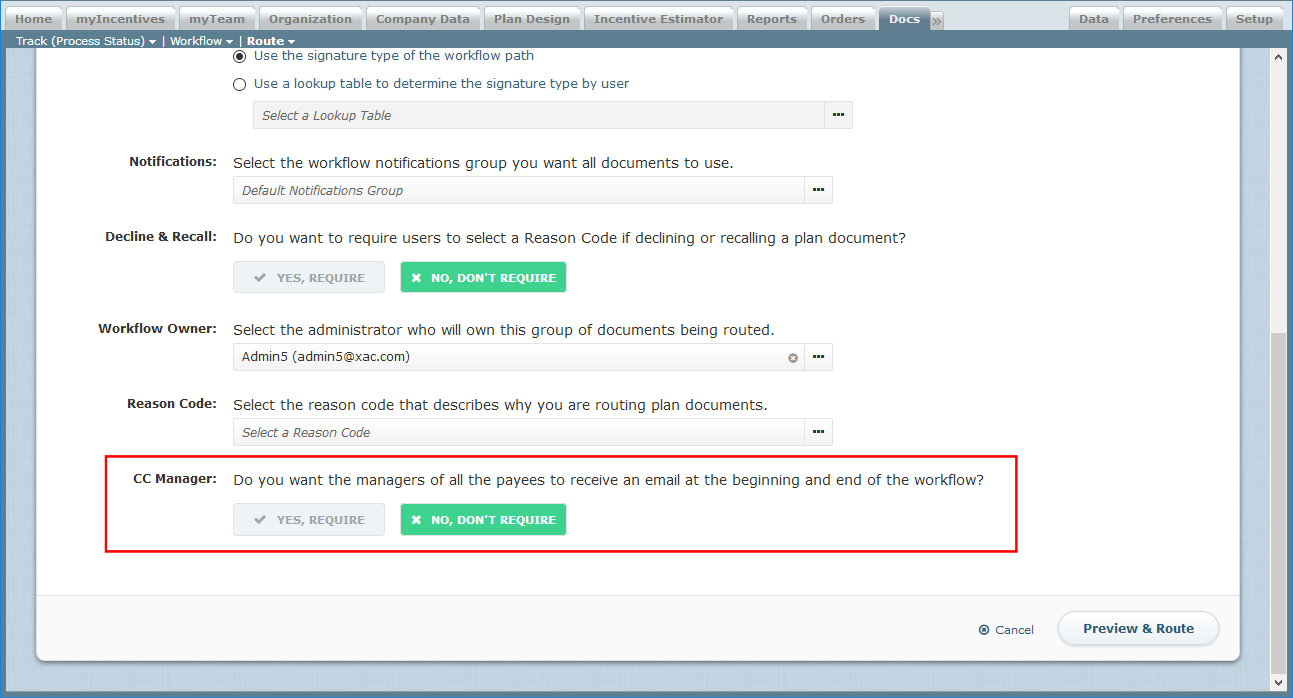Expand the Route dropdown menu

click(271, 41)
